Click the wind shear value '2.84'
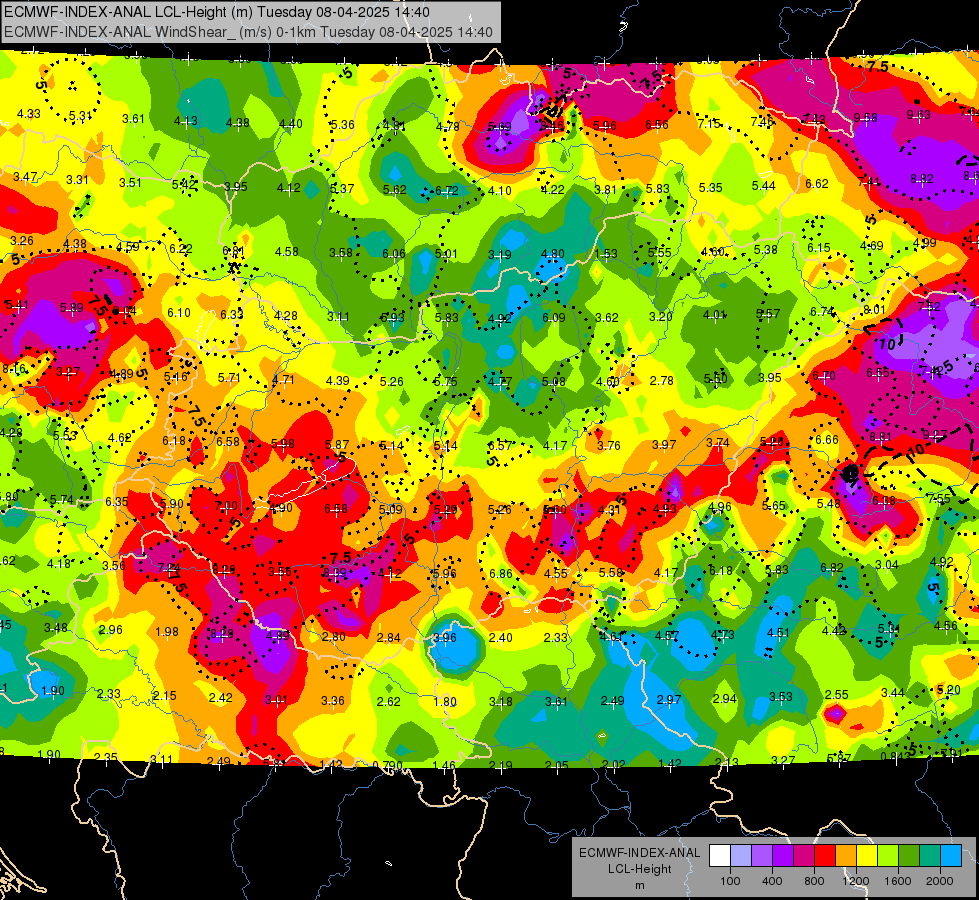The width and height of the screenshot is (979, 900). coord(388,638)
